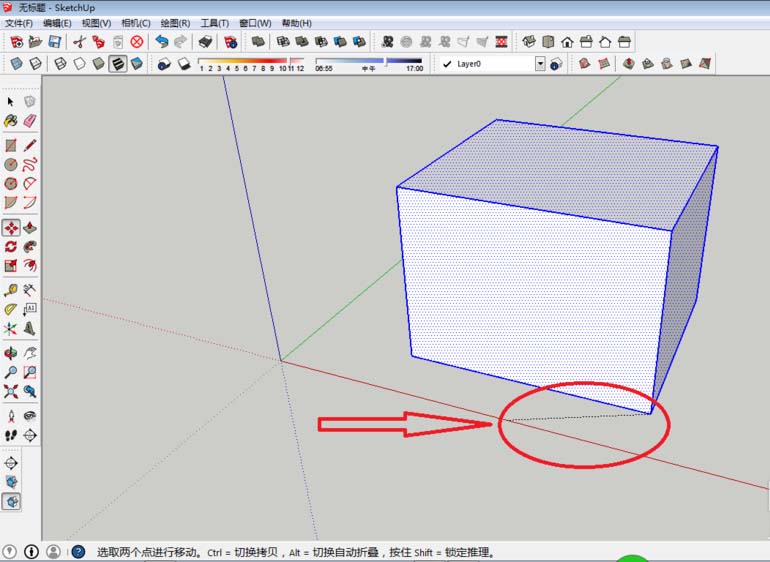Click the Open file folder icon

click(x=35, y=42)
